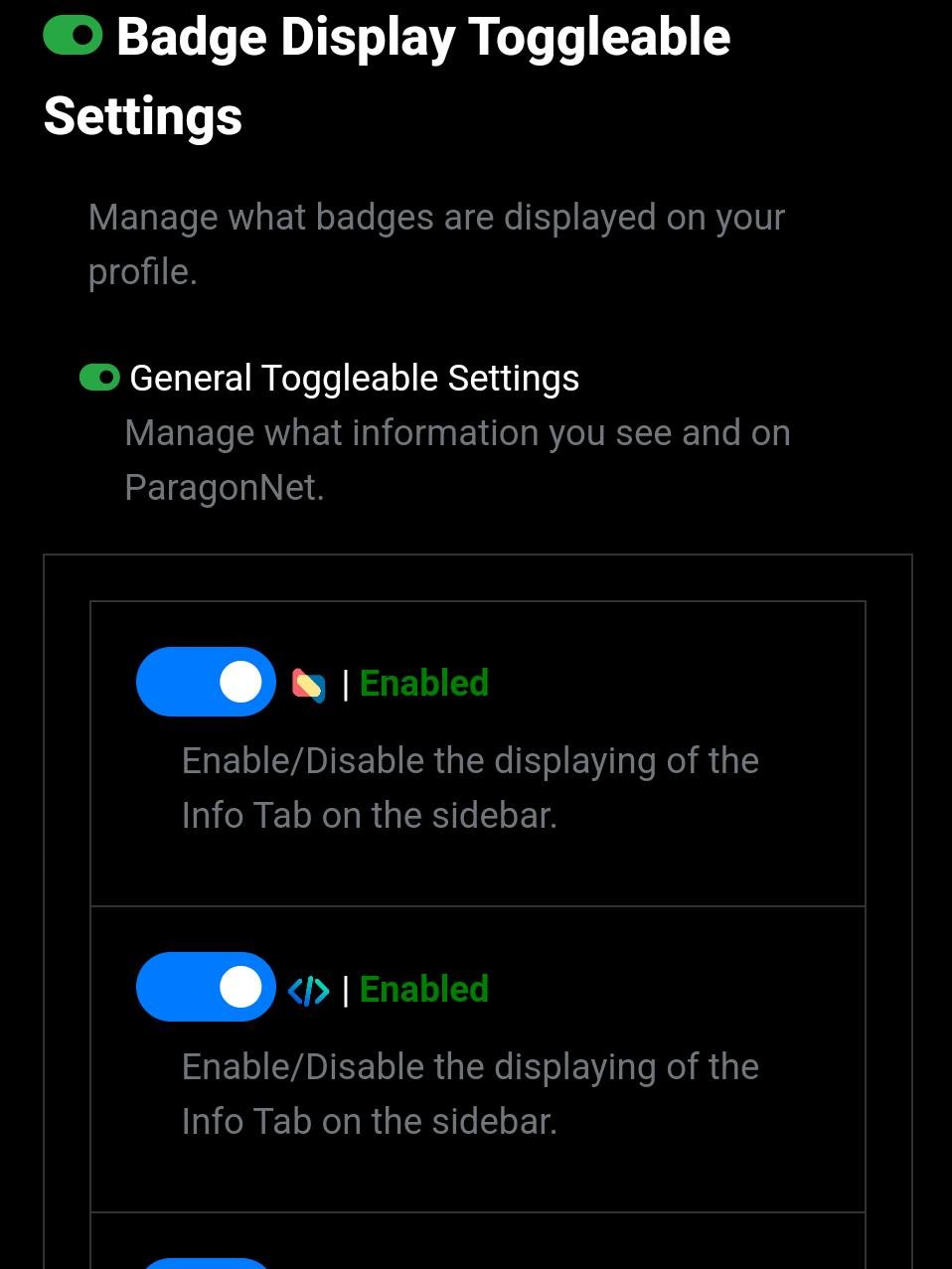
Task: Click the word profile in the badge description
Action: point(140,272)
